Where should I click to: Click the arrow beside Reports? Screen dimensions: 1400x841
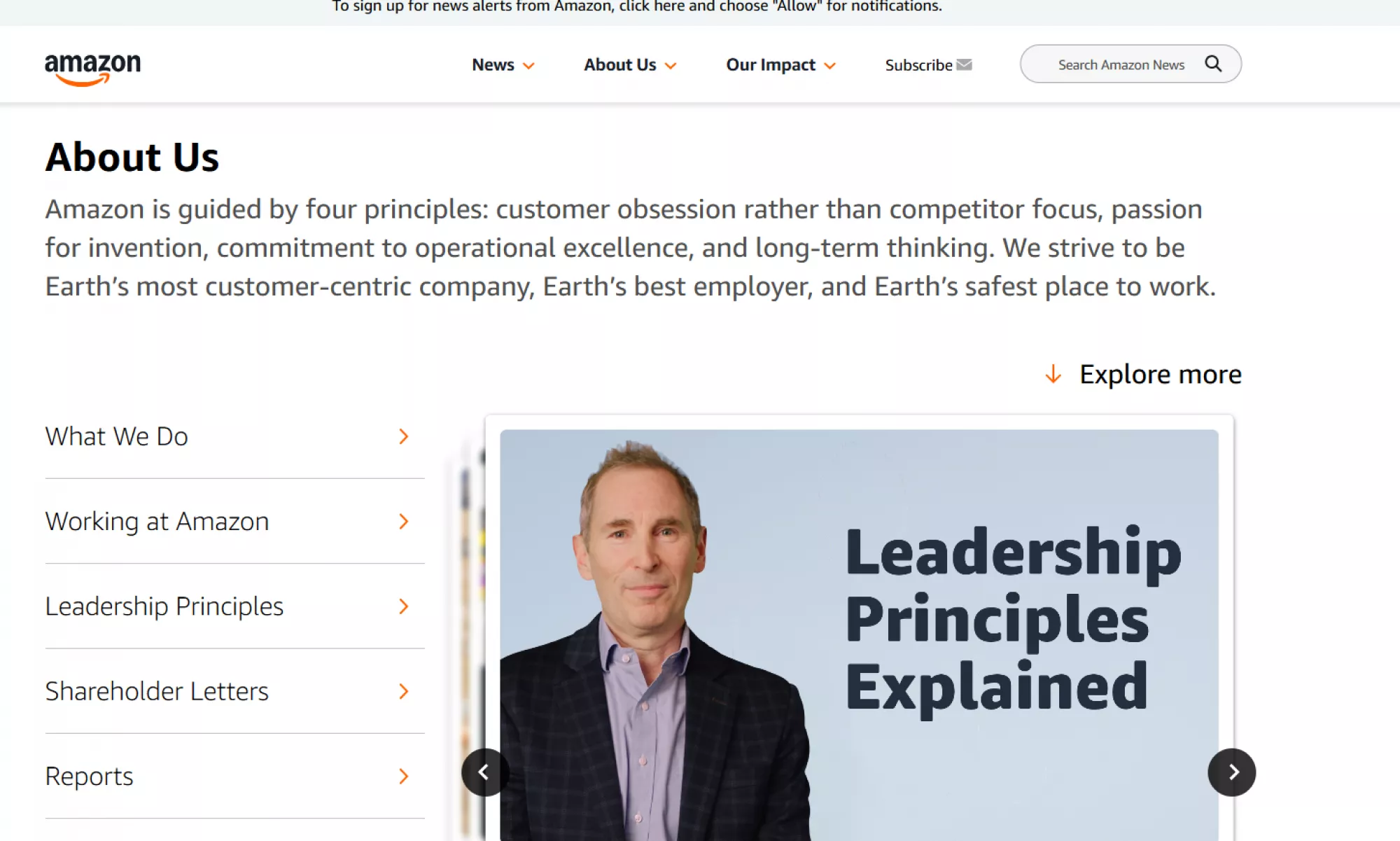[403, 777]
